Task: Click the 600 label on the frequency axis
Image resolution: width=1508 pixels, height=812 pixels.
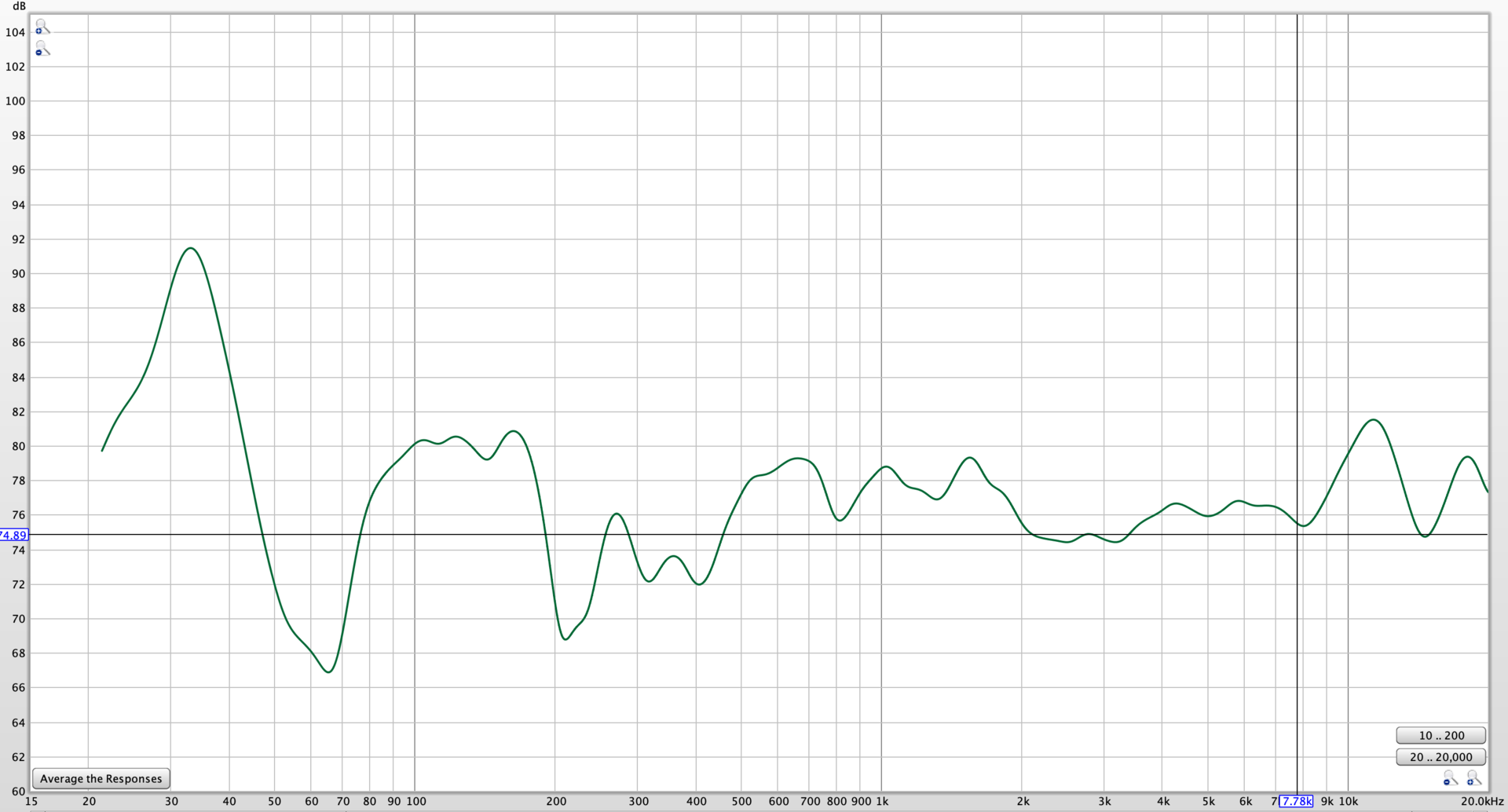Action: [778, 801]
